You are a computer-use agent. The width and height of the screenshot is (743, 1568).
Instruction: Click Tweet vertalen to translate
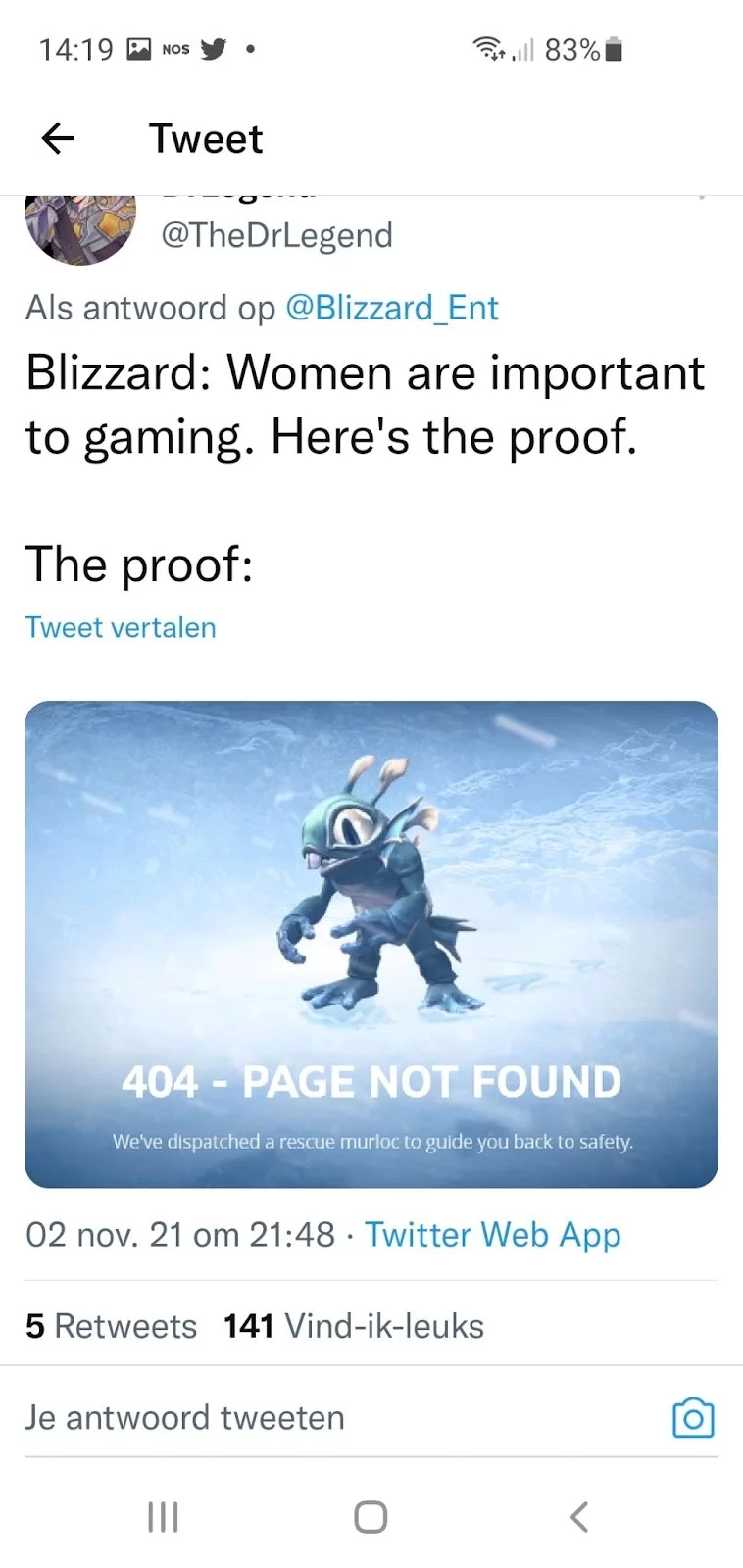(x=121, y=627)
